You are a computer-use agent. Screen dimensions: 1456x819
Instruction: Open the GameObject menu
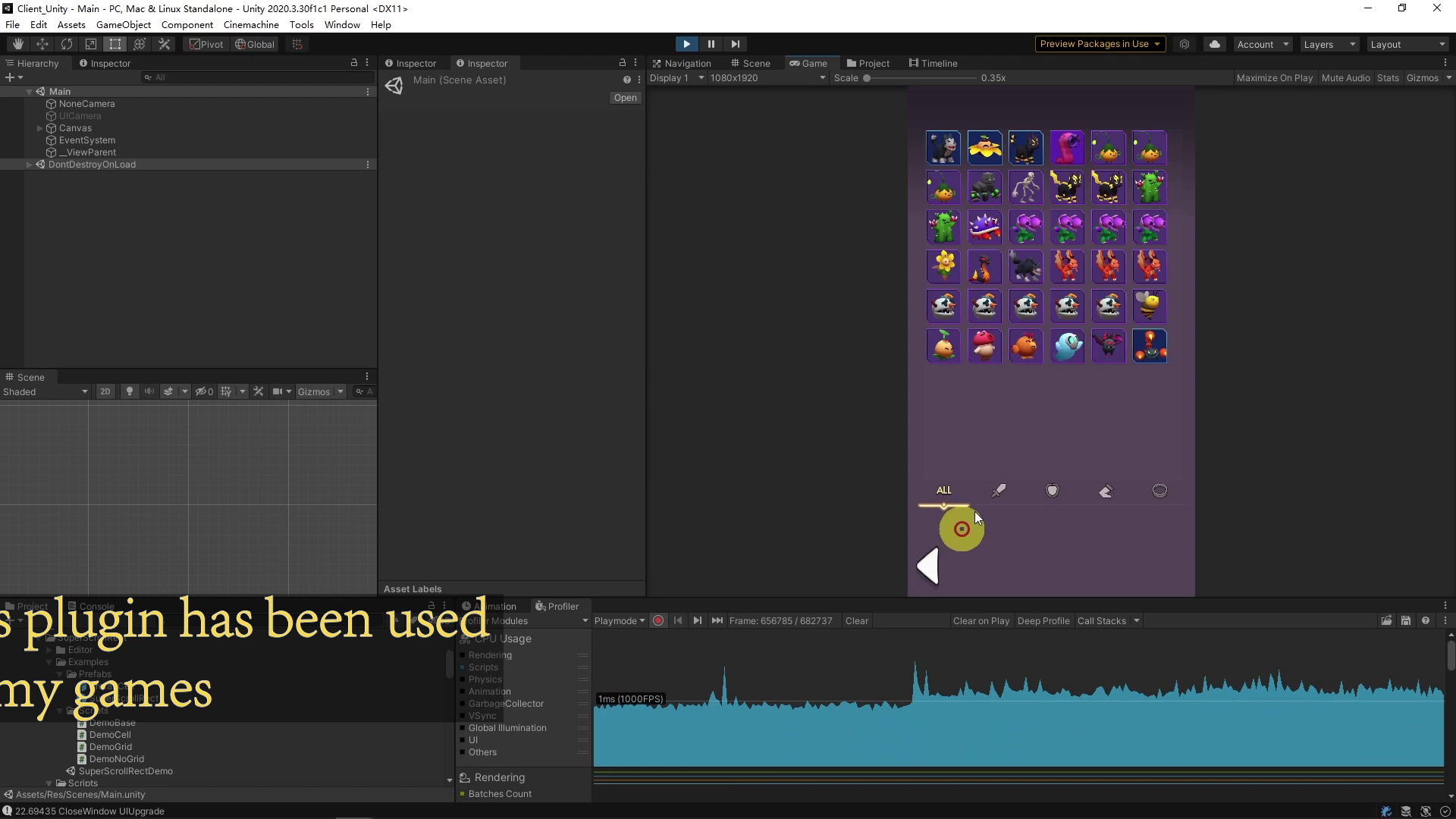(x=124, y=24)
